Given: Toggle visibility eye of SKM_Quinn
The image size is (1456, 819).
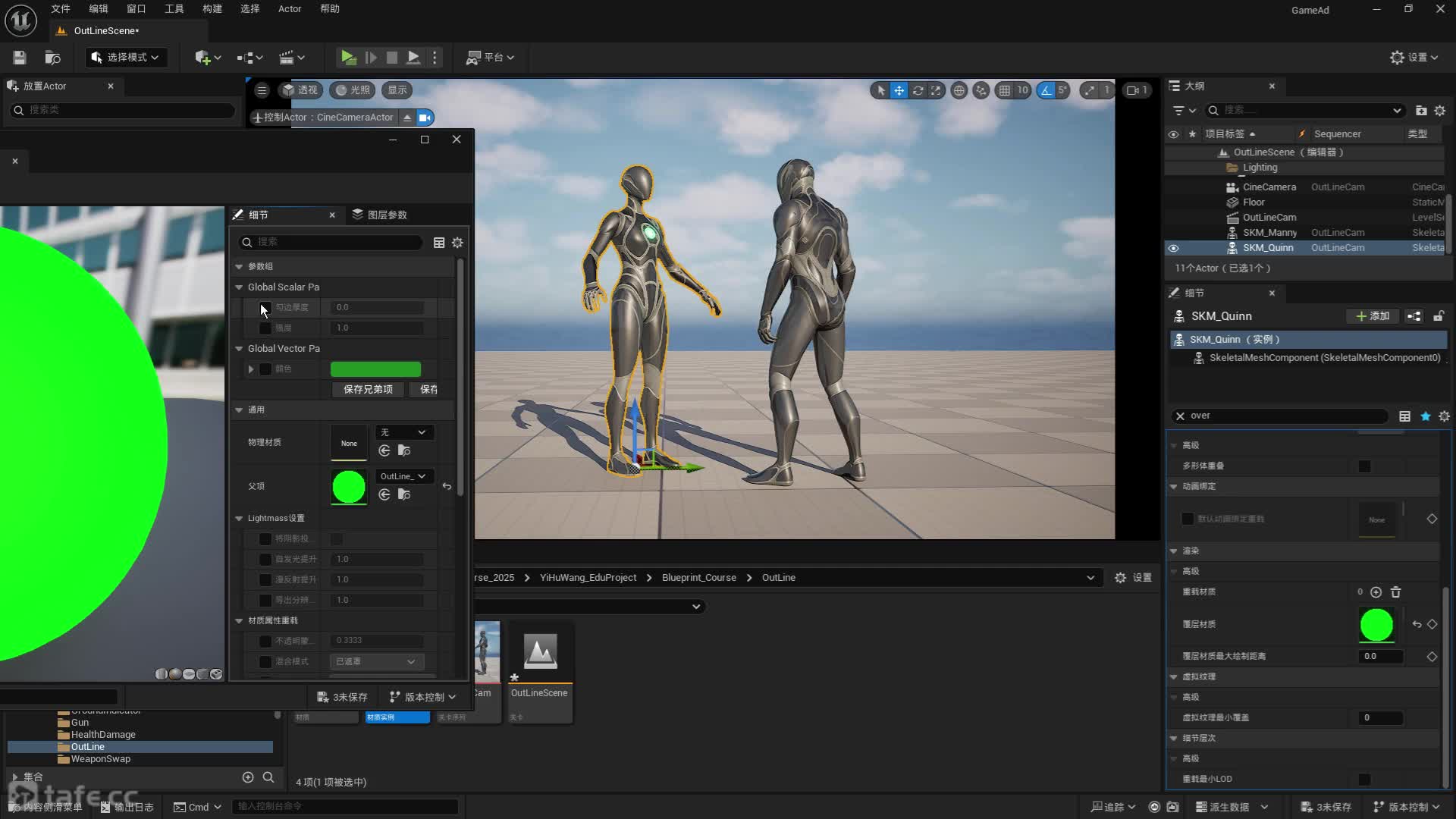Looking at the screenshot, I should coord(1173,248).
